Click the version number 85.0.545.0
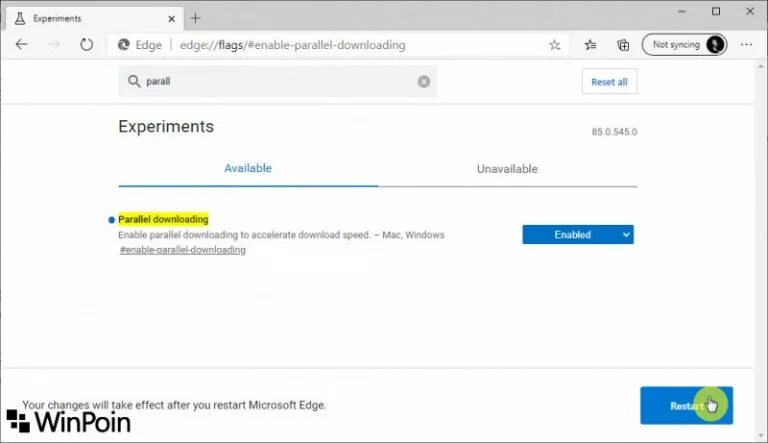Image resolution: width=768 pixels, height=443 pixels. coord(614,131)
